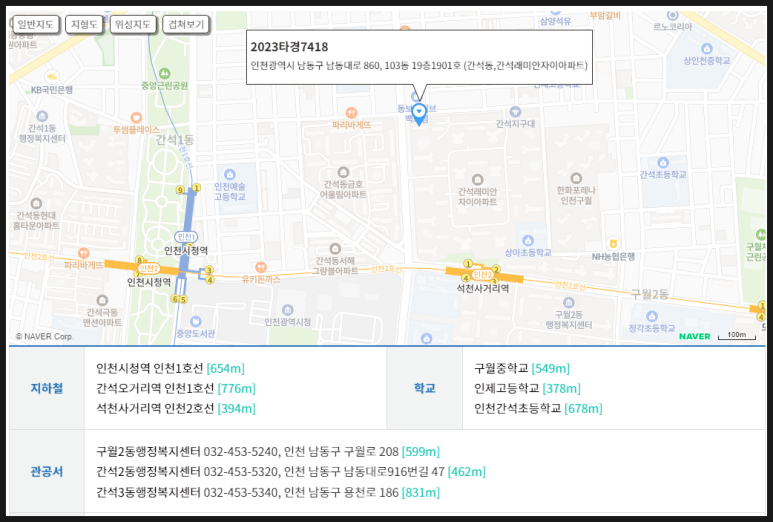
Task: Click the 인천간석초등학교 678m entry
Action: tap(538, 409)
